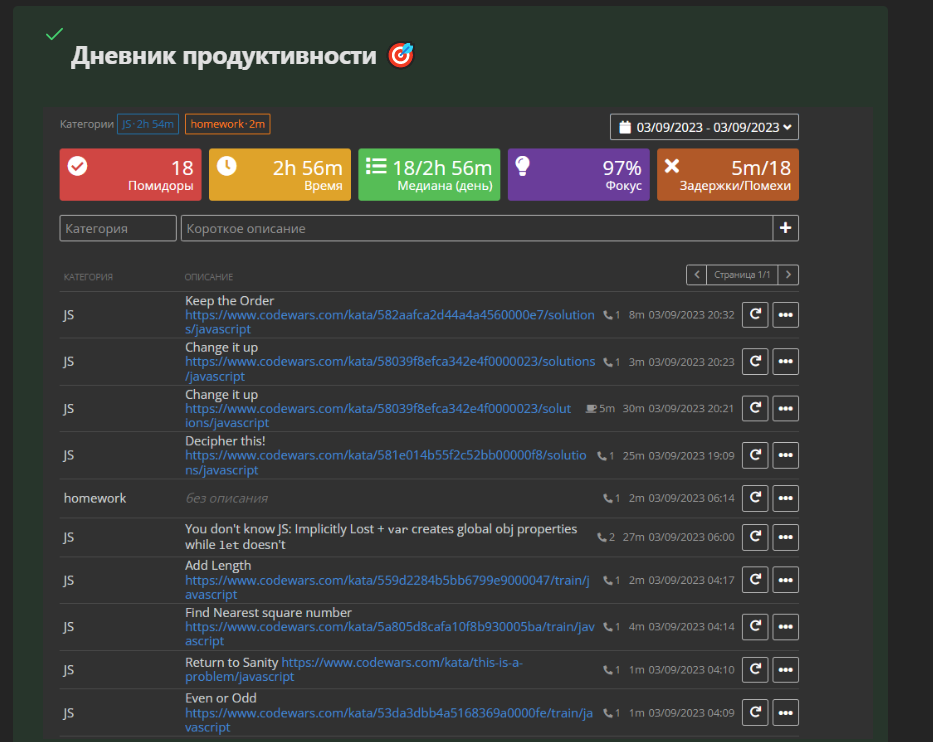
Task: Go to the next page arrow
Action: pos(789,275)
